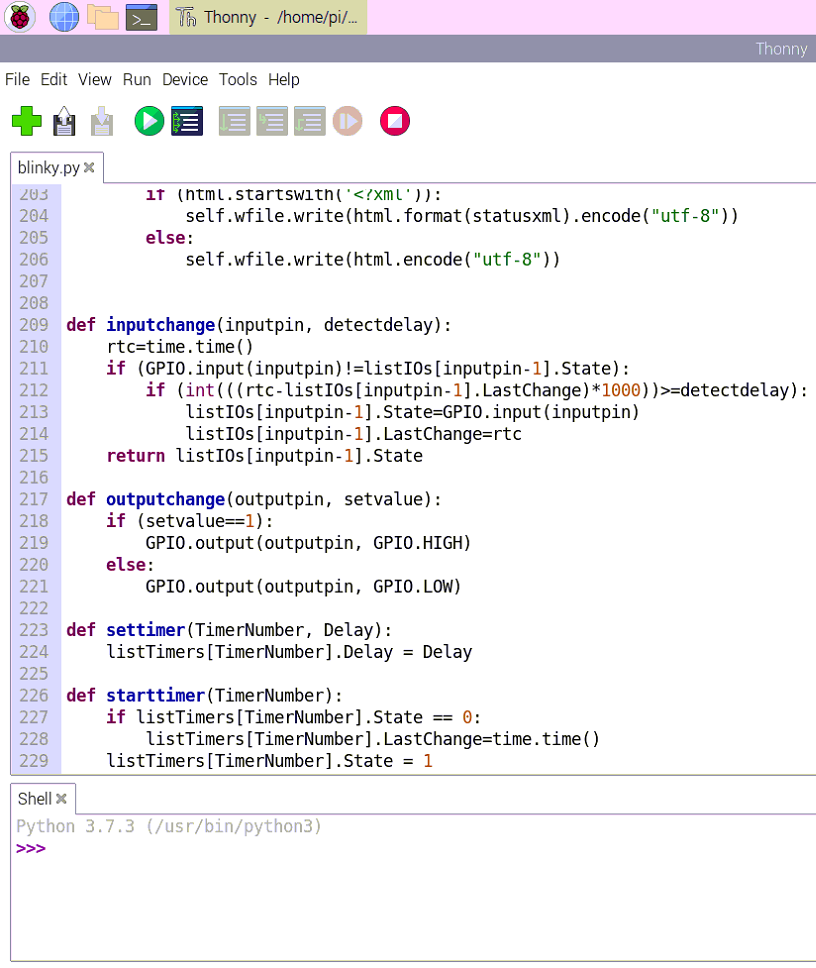Click the Resume execution icon
The width and height of the screenshot is (816, 968).
pos(347,121)
